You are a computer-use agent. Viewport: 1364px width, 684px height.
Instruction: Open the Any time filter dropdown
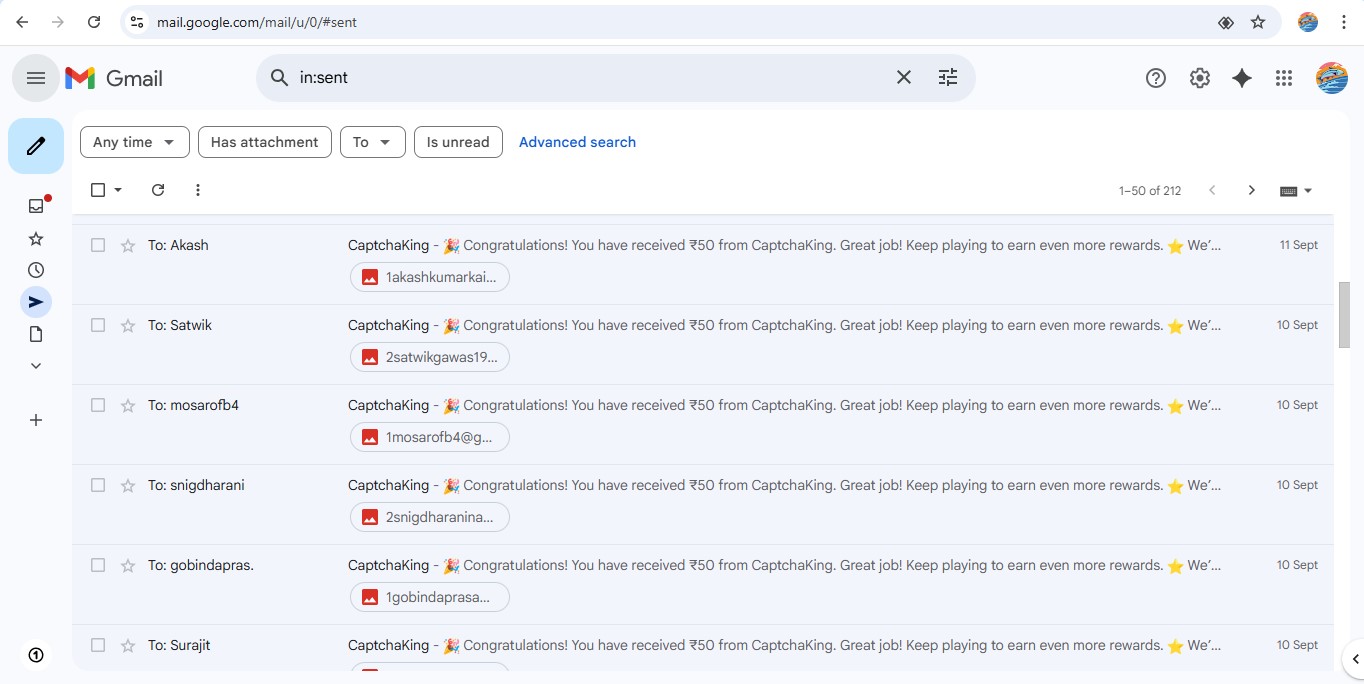click(134, 142)
